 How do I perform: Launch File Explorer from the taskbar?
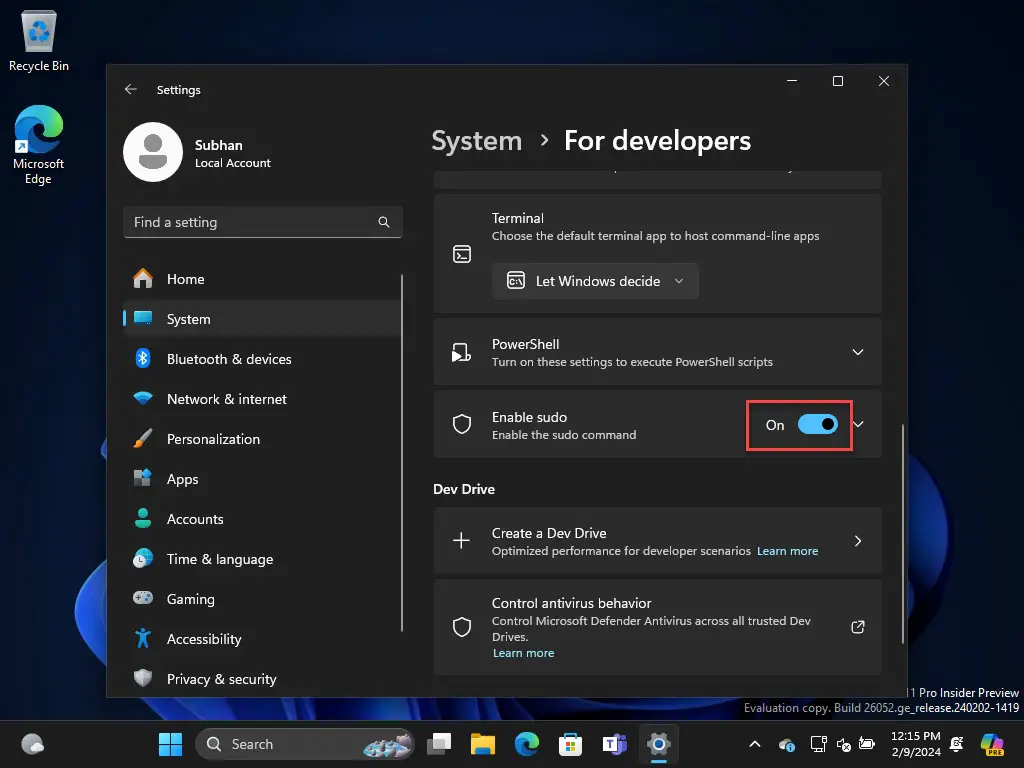coord(483,744)
